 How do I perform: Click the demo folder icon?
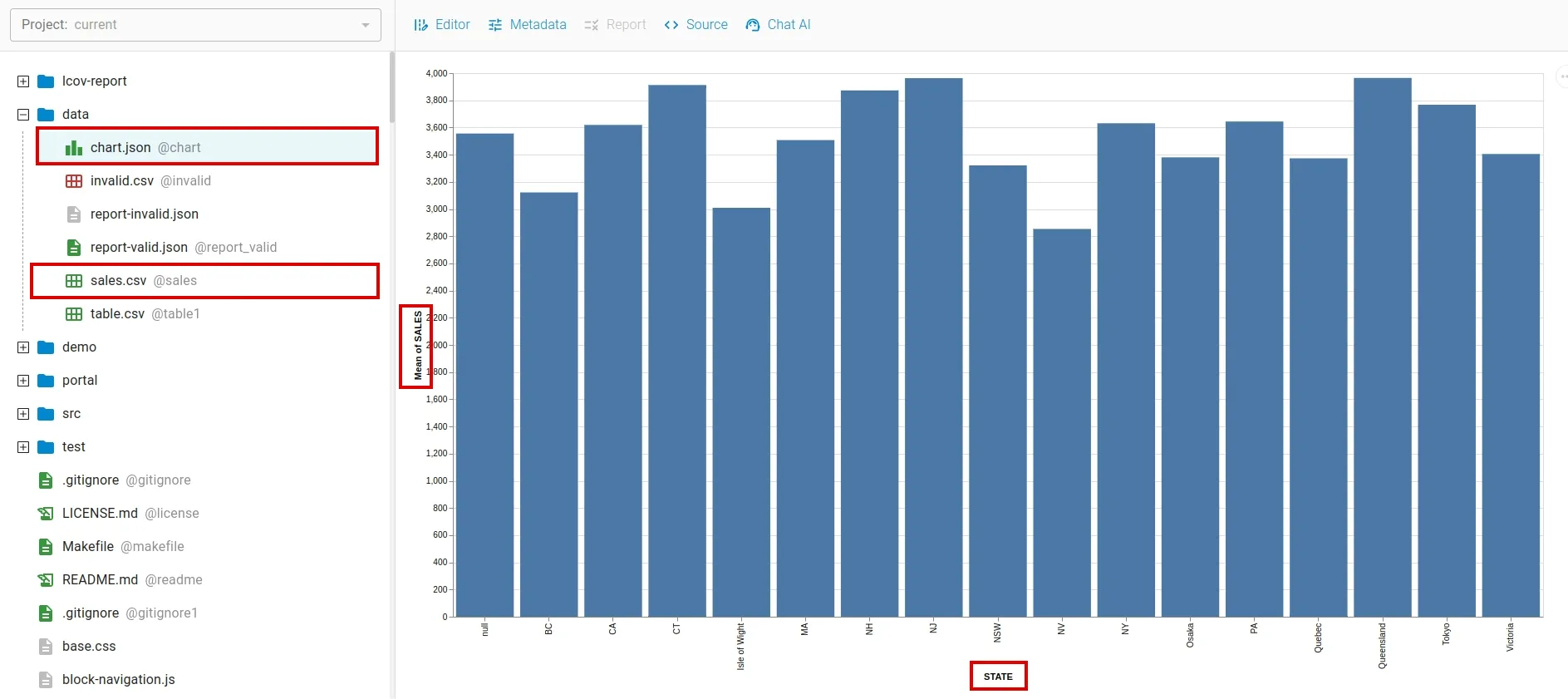pos(47,347)
